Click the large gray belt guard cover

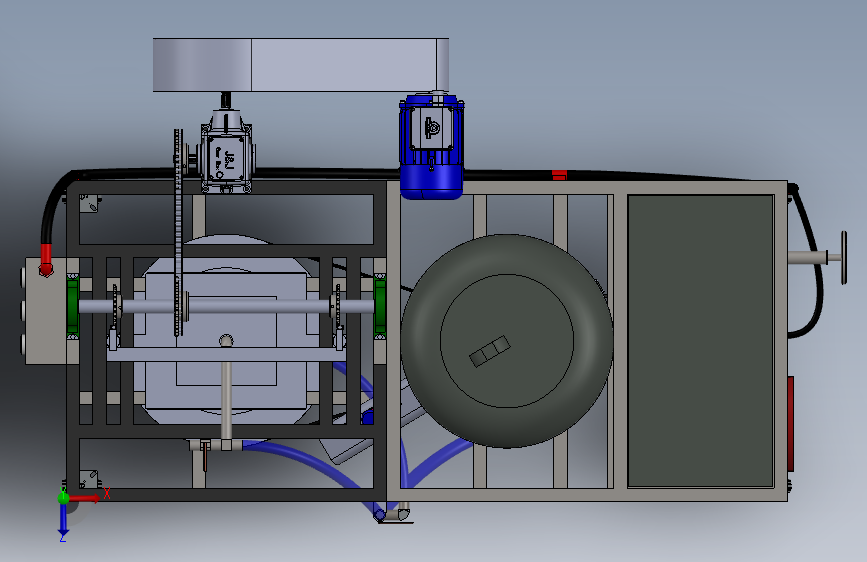pos(301,65)
